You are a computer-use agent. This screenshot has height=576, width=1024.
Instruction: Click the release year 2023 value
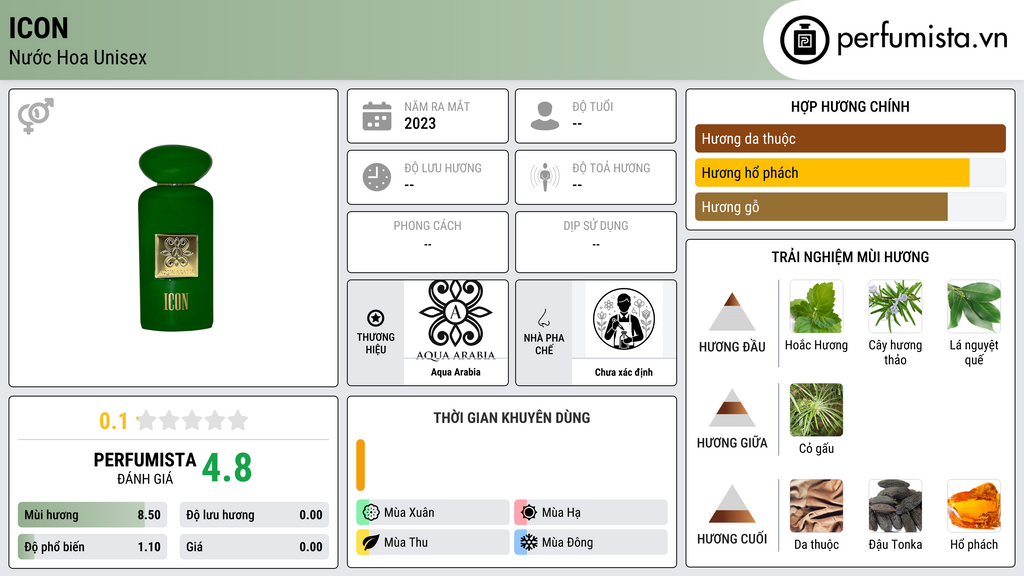[x=420, y=123]
